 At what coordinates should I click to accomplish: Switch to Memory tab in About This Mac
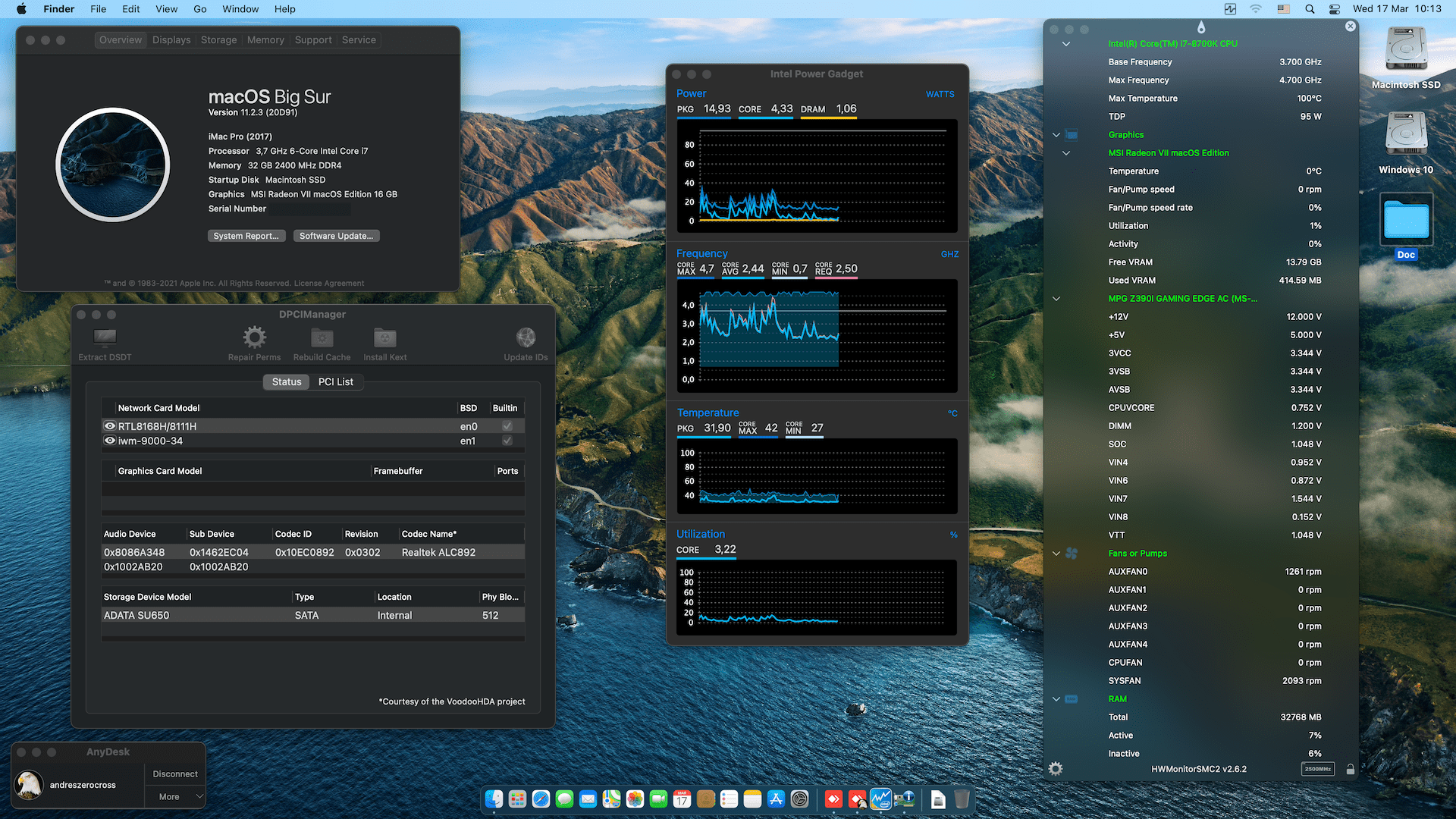point(265,40)
